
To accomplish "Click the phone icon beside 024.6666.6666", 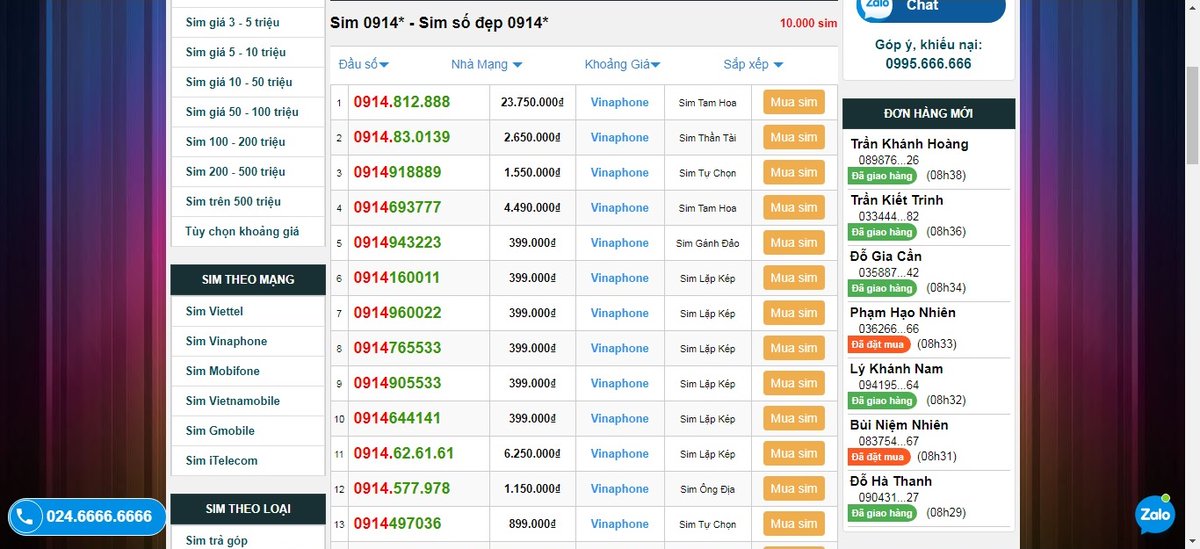I will pyautogui.click(x=26, y=517).
